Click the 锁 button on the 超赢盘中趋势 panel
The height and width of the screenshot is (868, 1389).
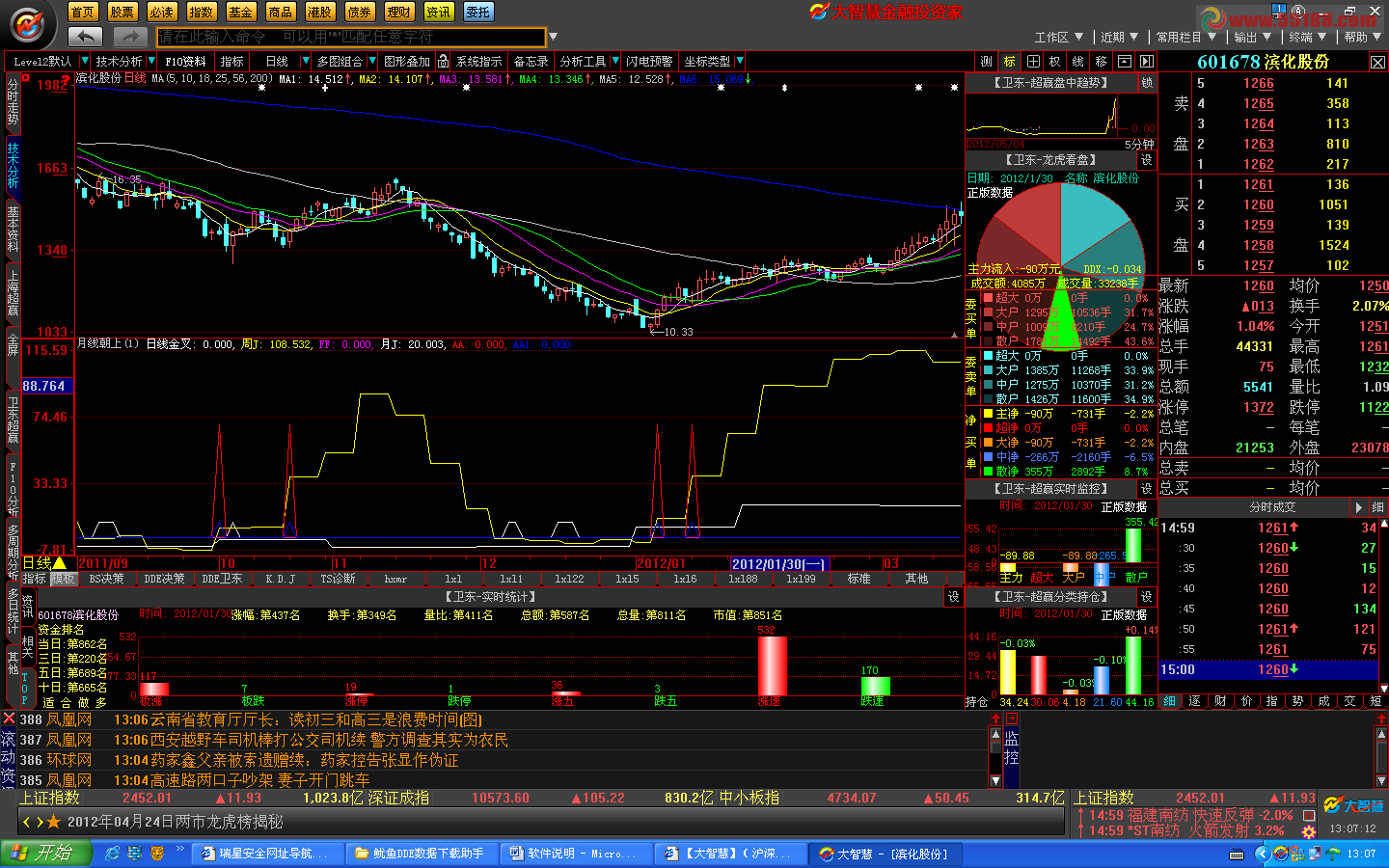[1147, 83]
